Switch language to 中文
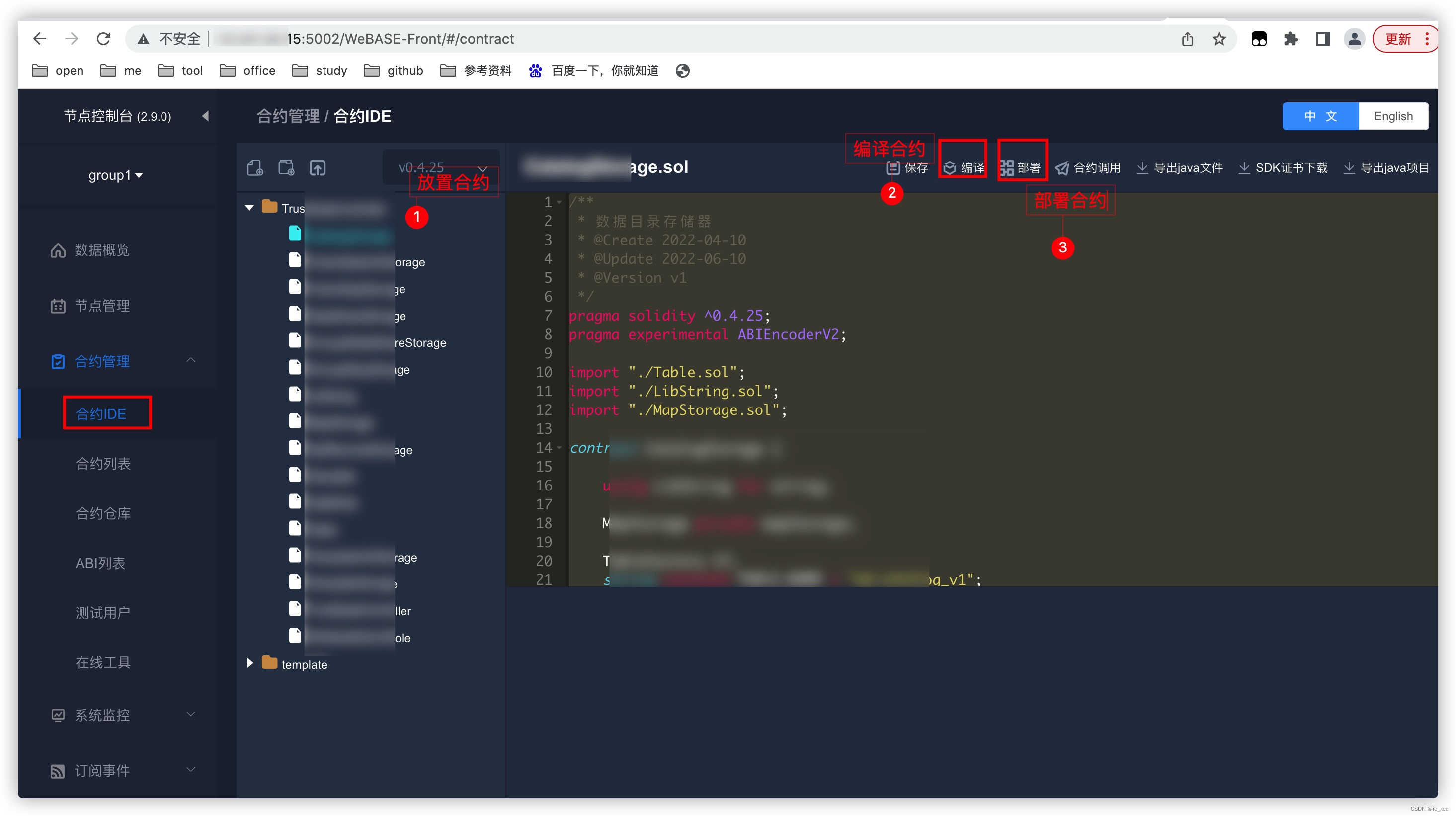Viewport: 1456px width, 816px height. coord(1320,116)
